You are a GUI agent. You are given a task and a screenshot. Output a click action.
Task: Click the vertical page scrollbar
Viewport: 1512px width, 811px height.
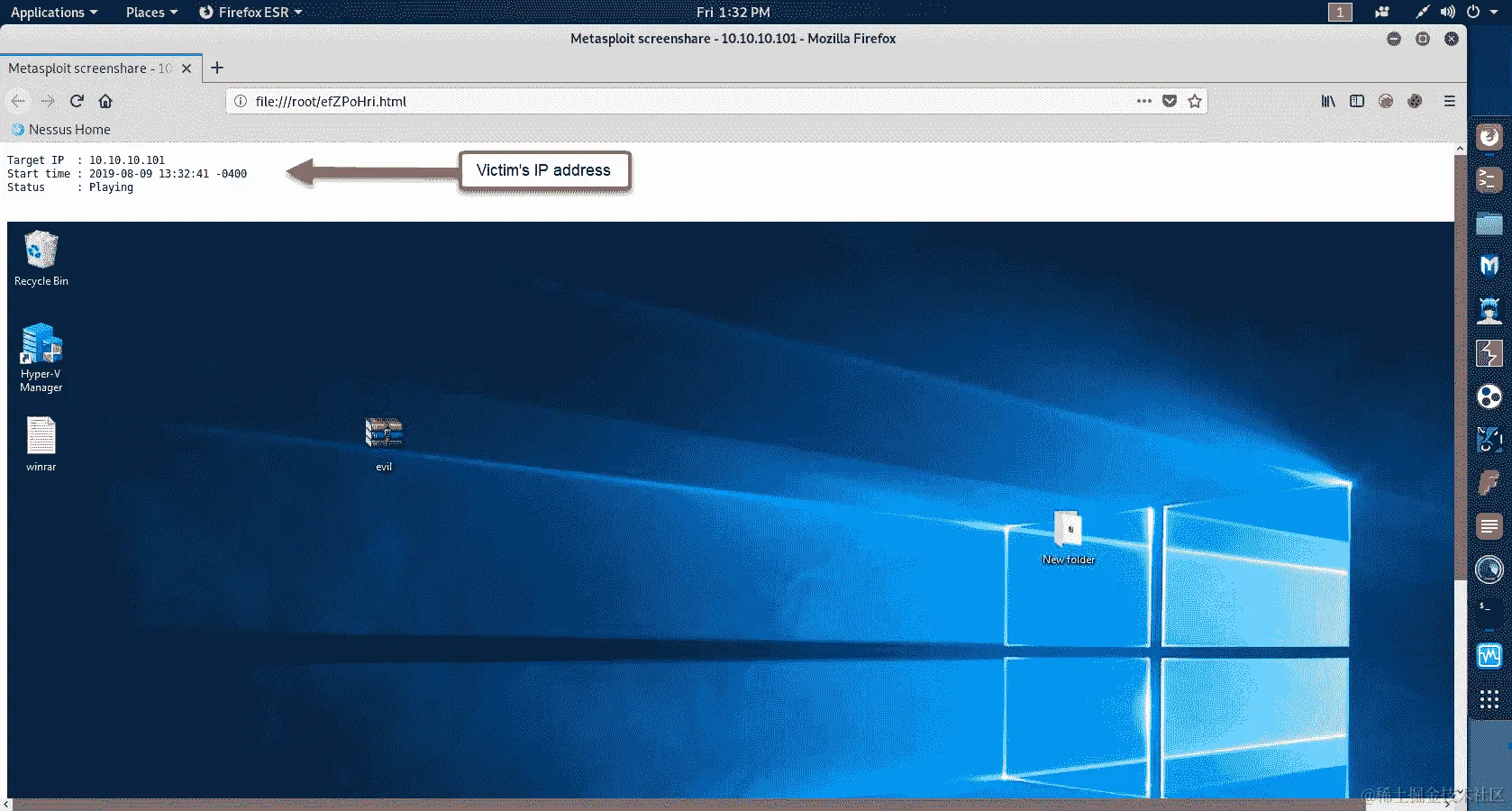[1461, 369]
